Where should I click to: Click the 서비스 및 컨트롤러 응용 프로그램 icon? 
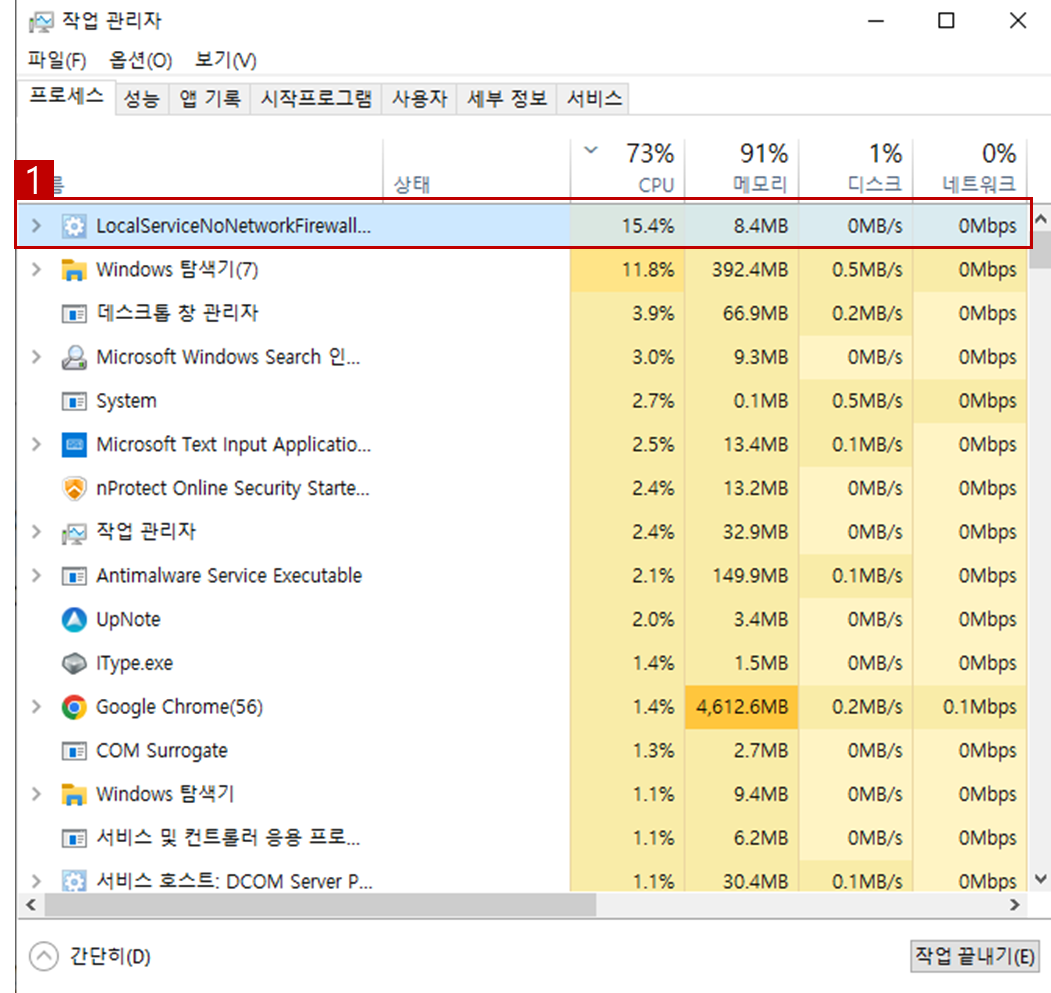pyautogui.click(x=74, y=838)
